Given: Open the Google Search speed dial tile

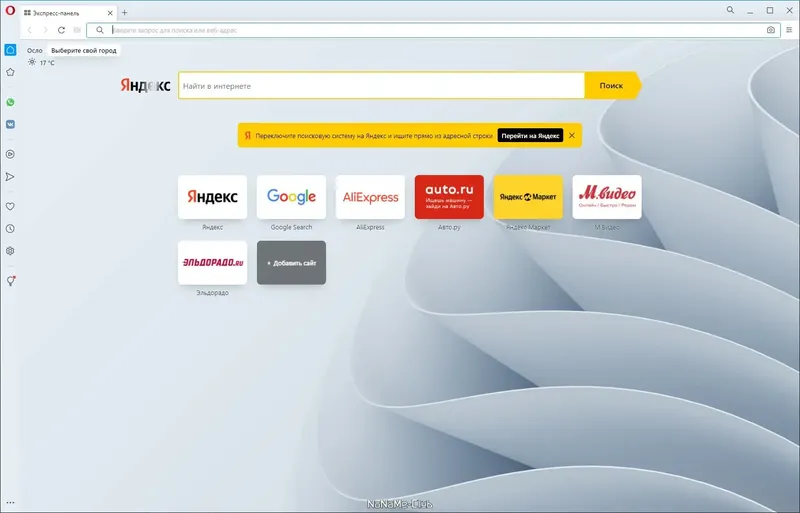Looking at the screenshot, I should tap(291, 197).
